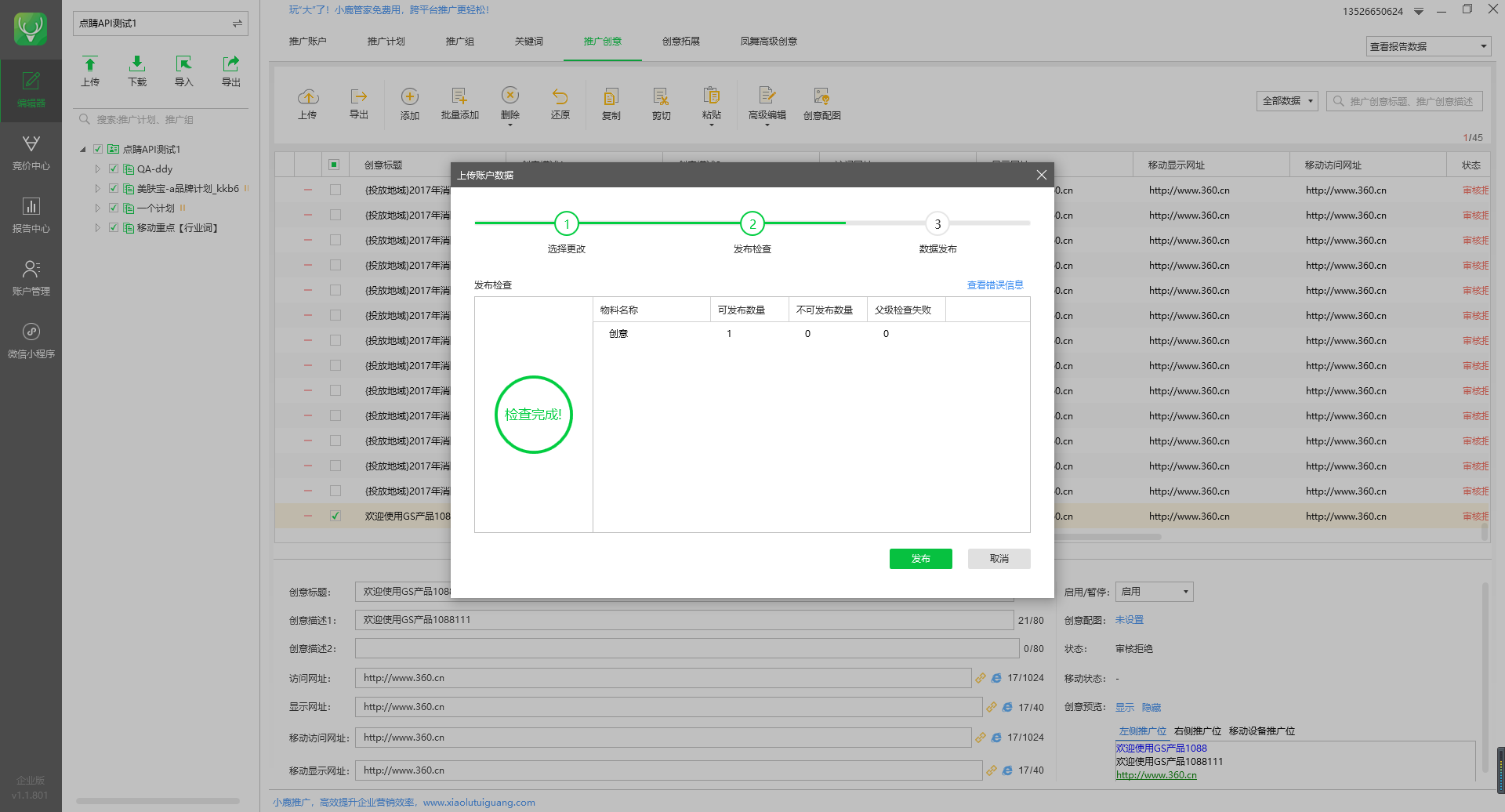1505x812 pixels.
Task: Check the last unchecked (投放地域)2017年 row checkbox
Action: click(x=335, y=491)
